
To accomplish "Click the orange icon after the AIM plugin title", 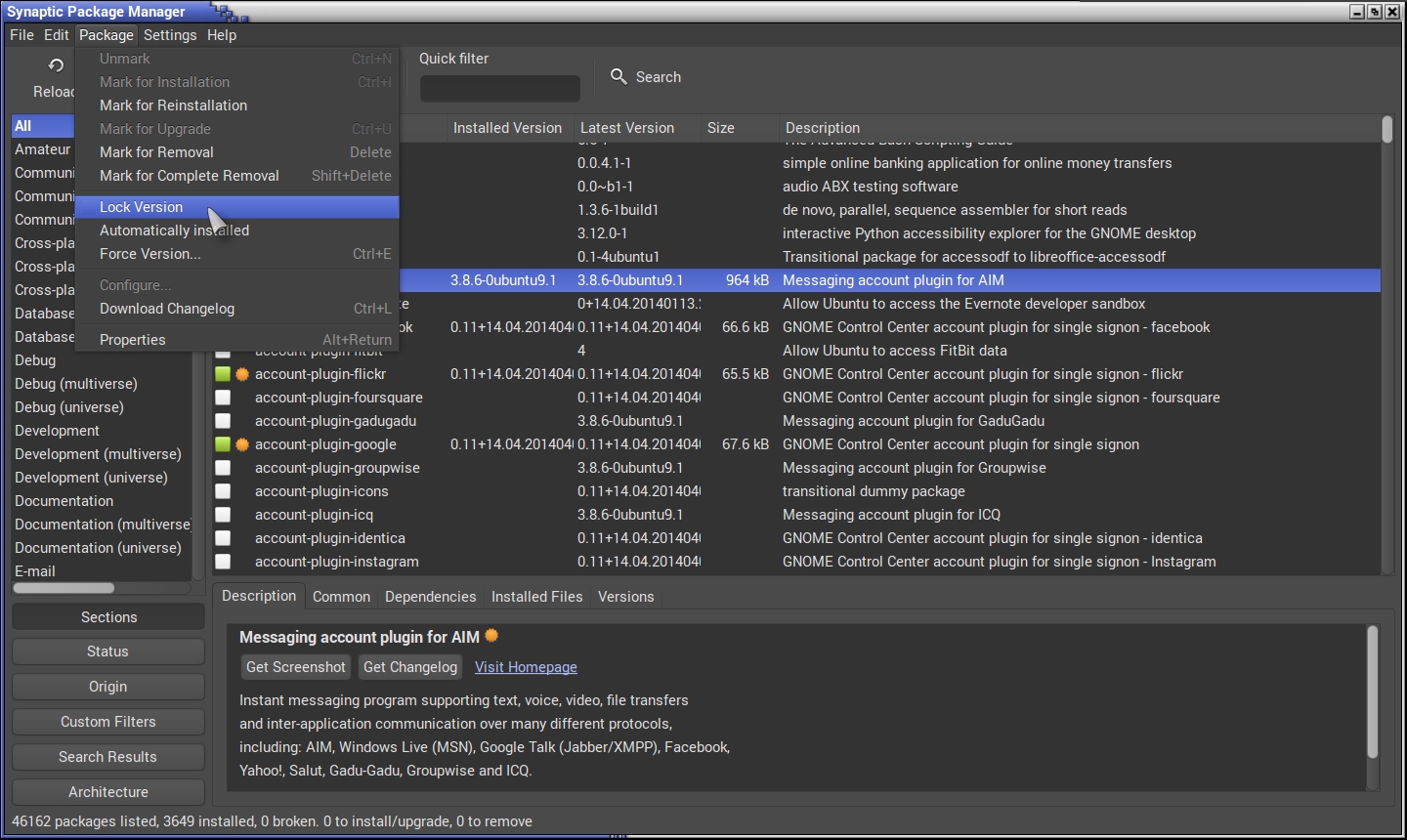I will [x=491, y=636].
